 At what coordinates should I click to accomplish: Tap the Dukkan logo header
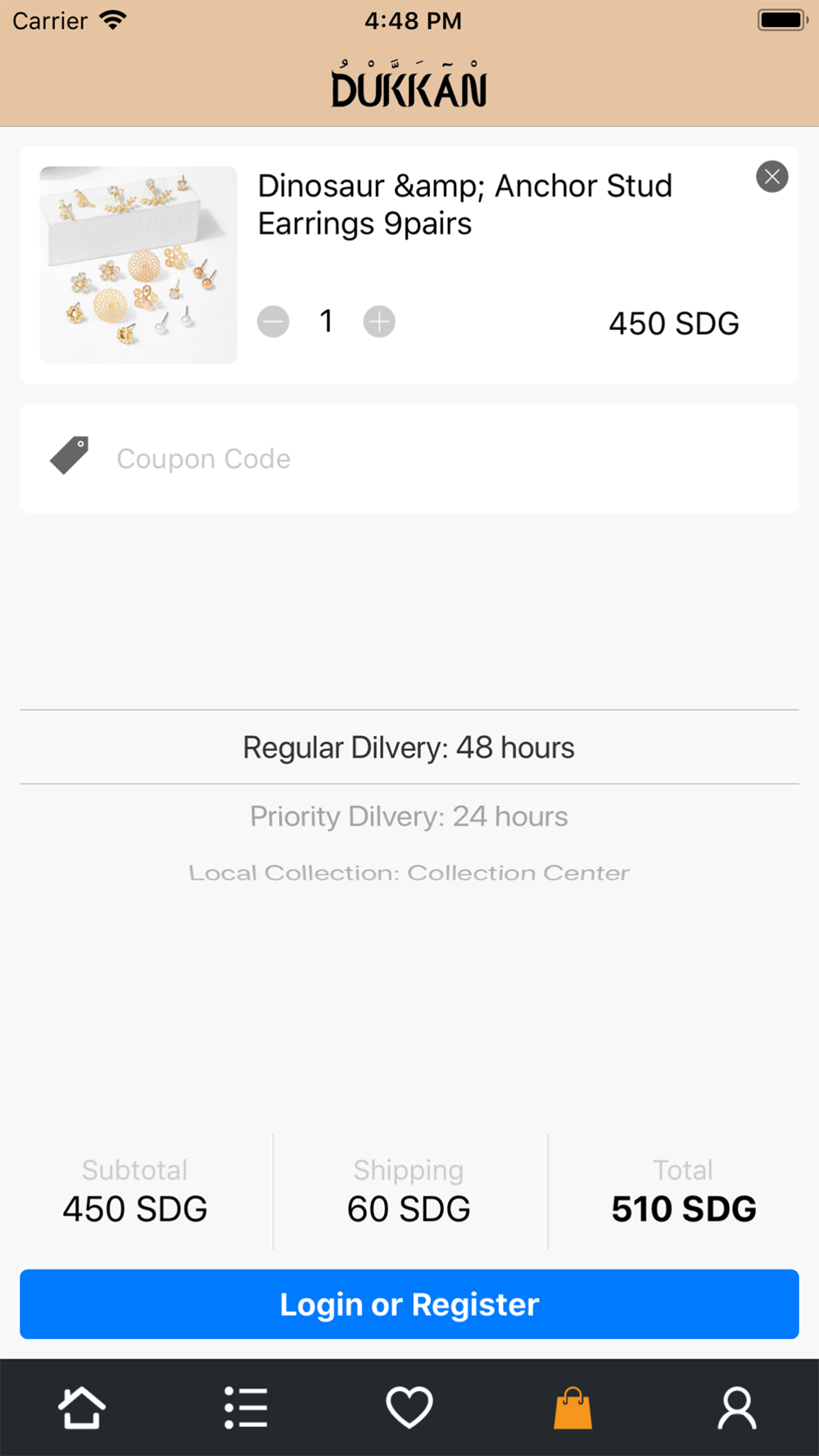(409, 84)
